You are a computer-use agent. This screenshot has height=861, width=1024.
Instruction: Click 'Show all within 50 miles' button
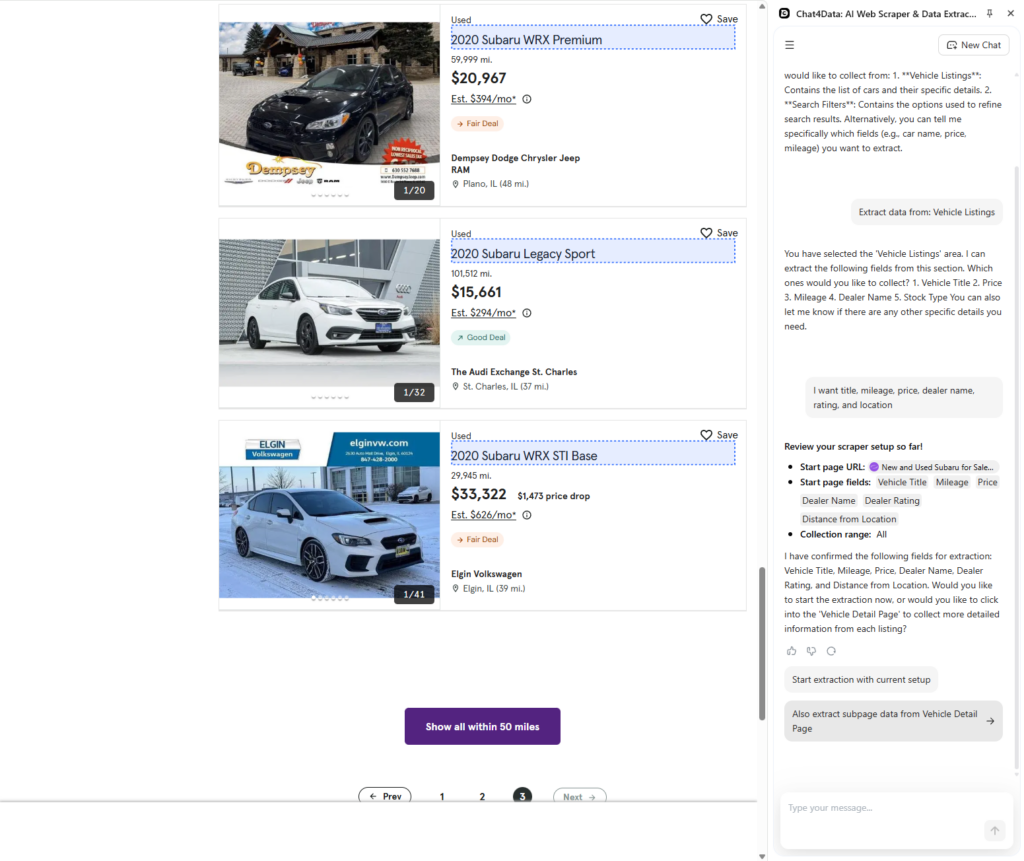[482, 726]
